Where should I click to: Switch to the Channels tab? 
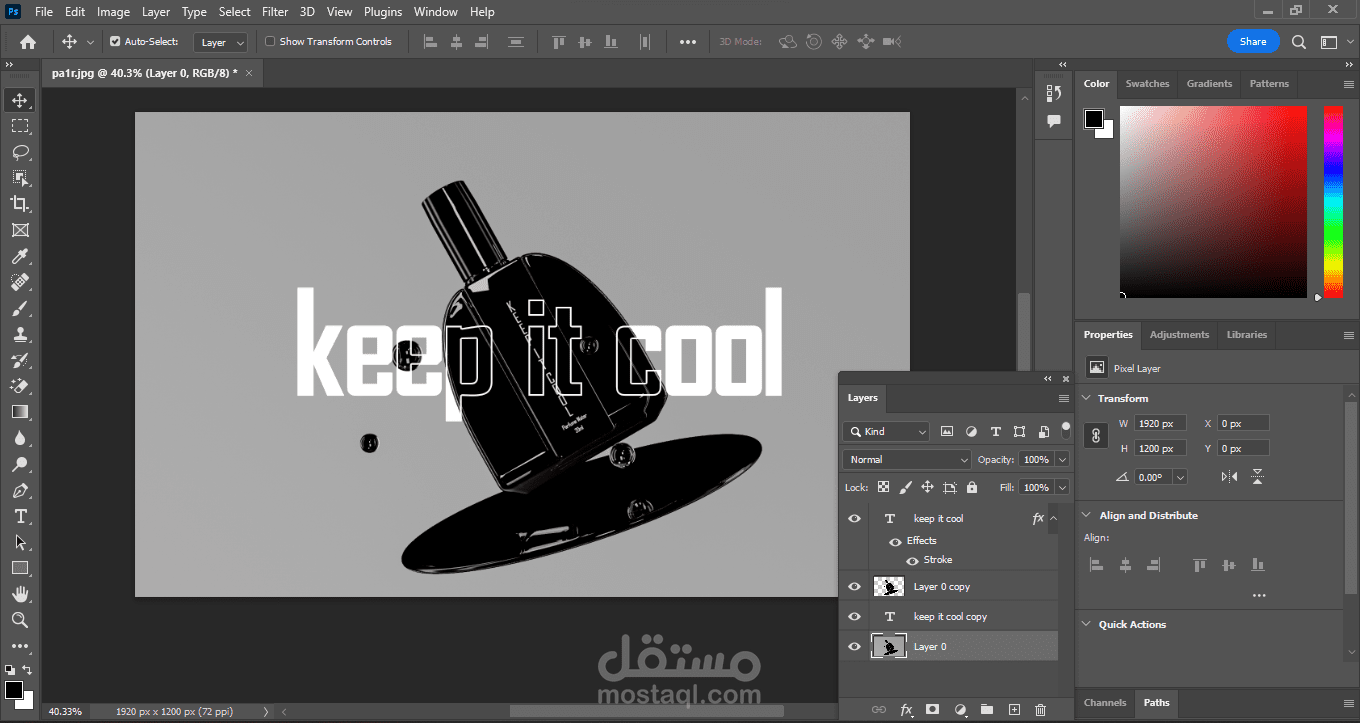point(1105,703)
